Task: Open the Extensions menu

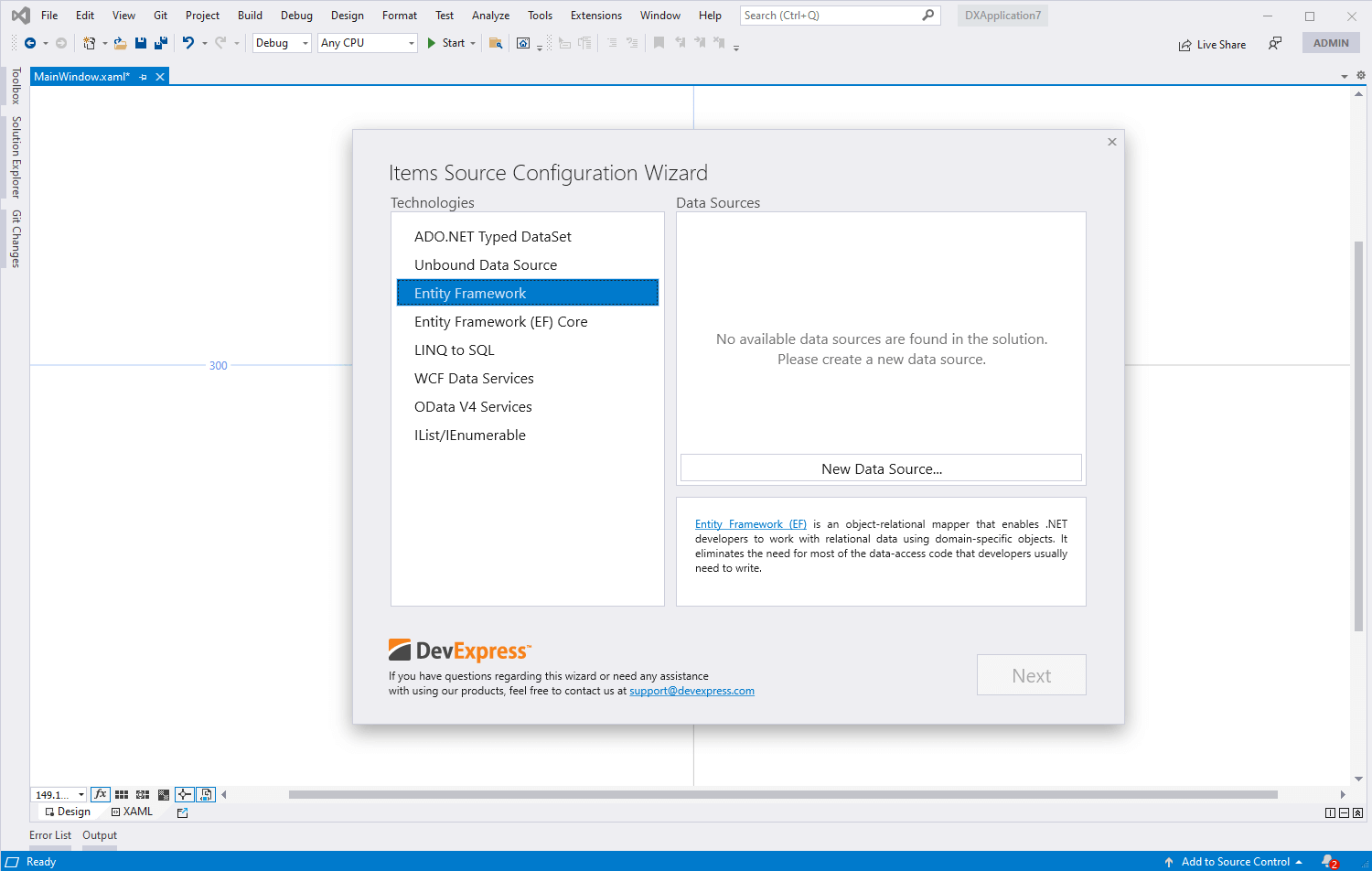Action: (595, 16)
